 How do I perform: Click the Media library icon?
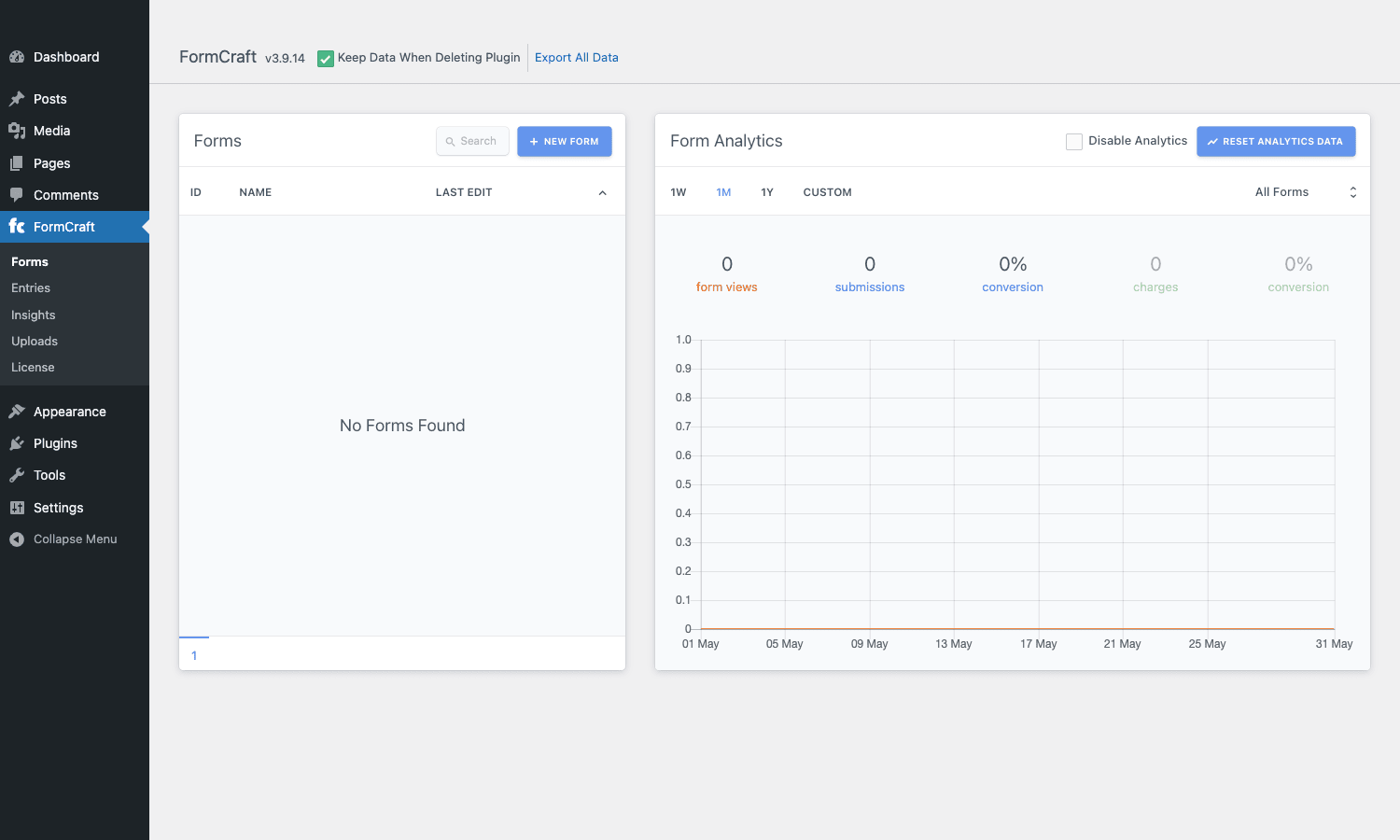pos(17,131)
